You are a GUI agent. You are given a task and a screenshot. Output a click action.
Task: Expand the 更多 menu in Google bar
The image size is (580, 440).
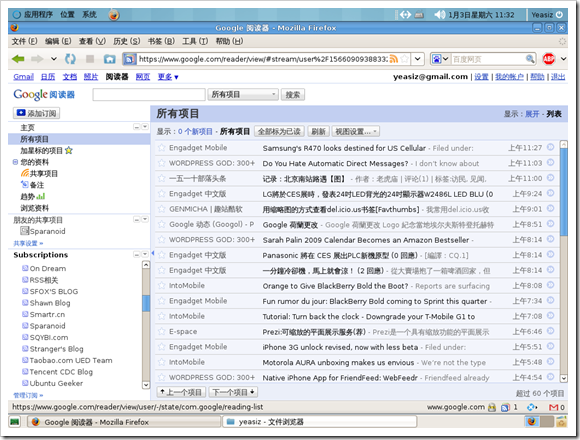tap(168, 77)
